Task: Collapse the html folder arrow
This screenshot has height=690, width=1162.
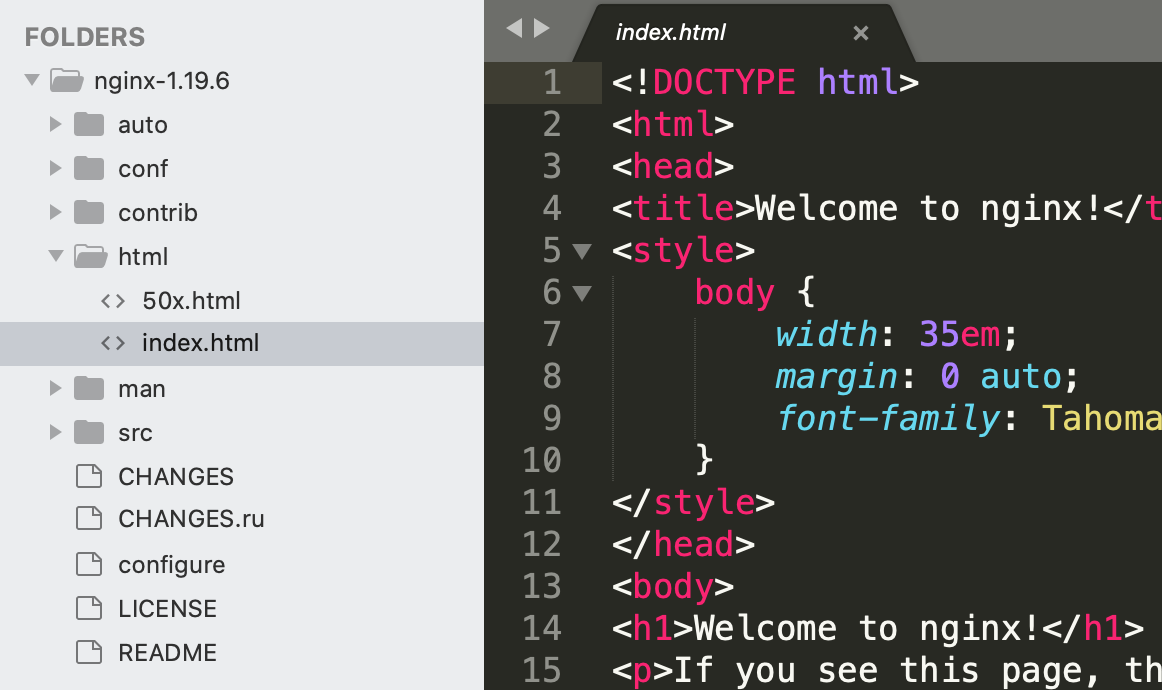Action: point(56,256)
